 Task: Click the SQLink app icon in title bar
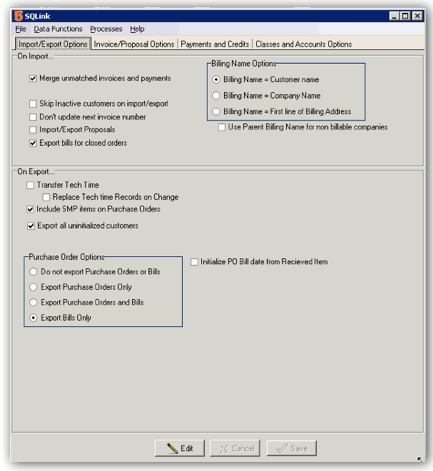coord(18,16)
